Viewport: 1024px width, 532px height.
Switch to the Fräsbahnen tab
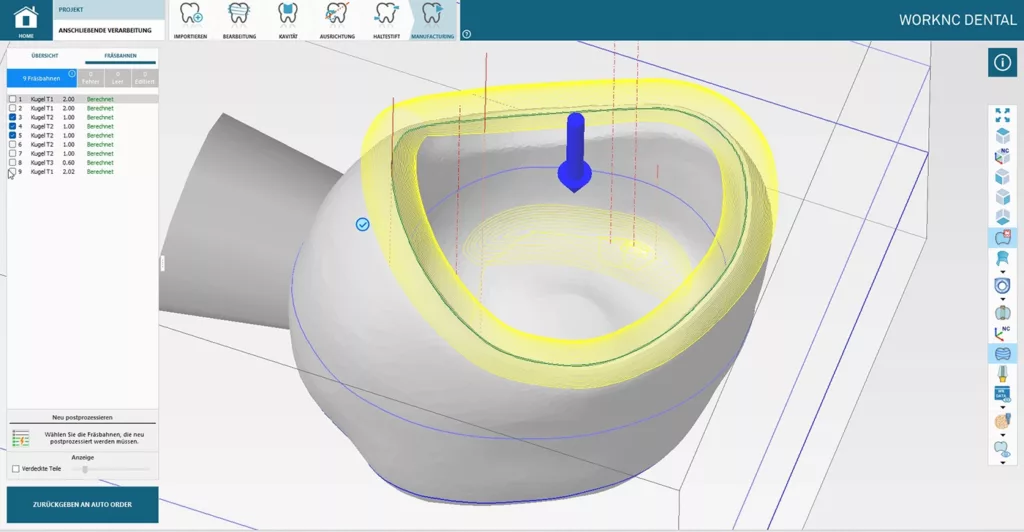click(x=120, y=56)
